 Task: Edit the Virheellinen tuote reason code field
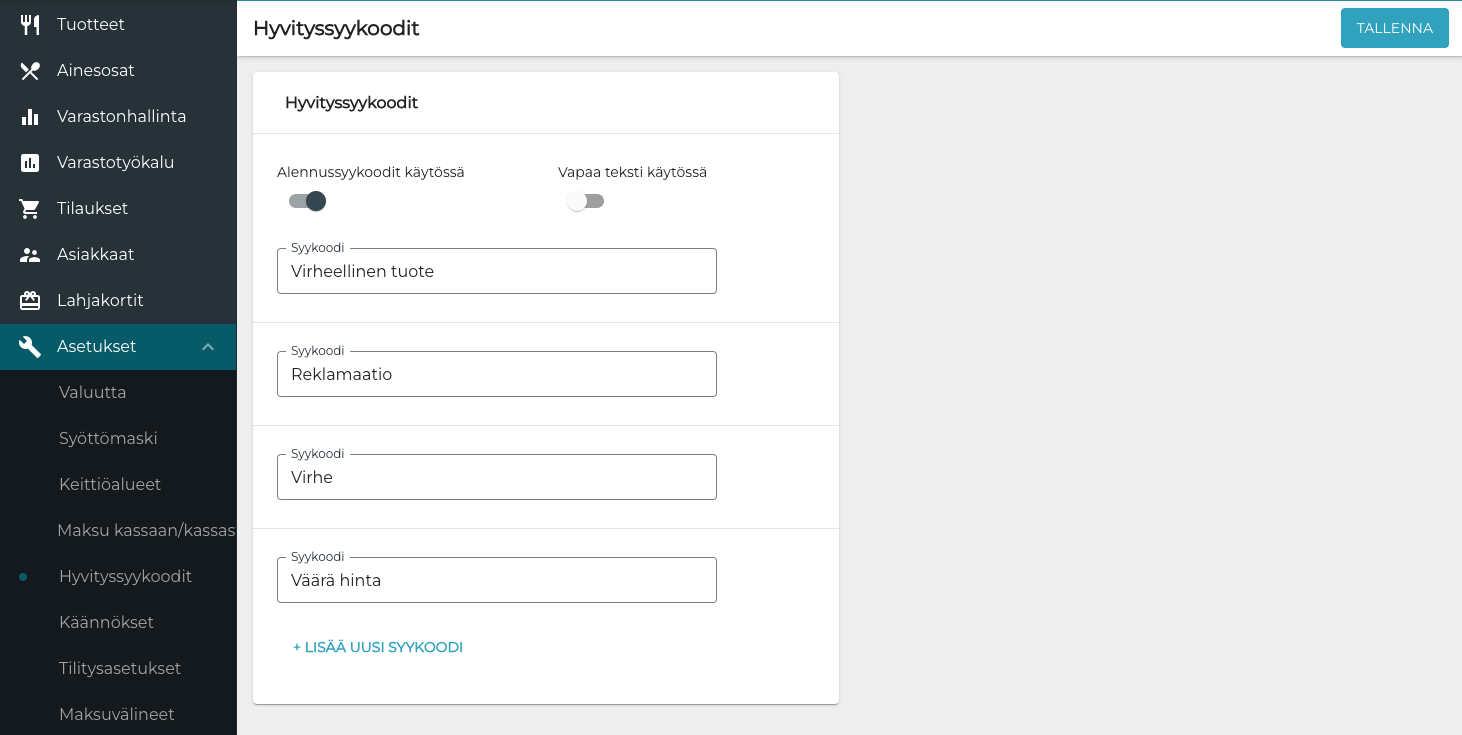[496, 271]
